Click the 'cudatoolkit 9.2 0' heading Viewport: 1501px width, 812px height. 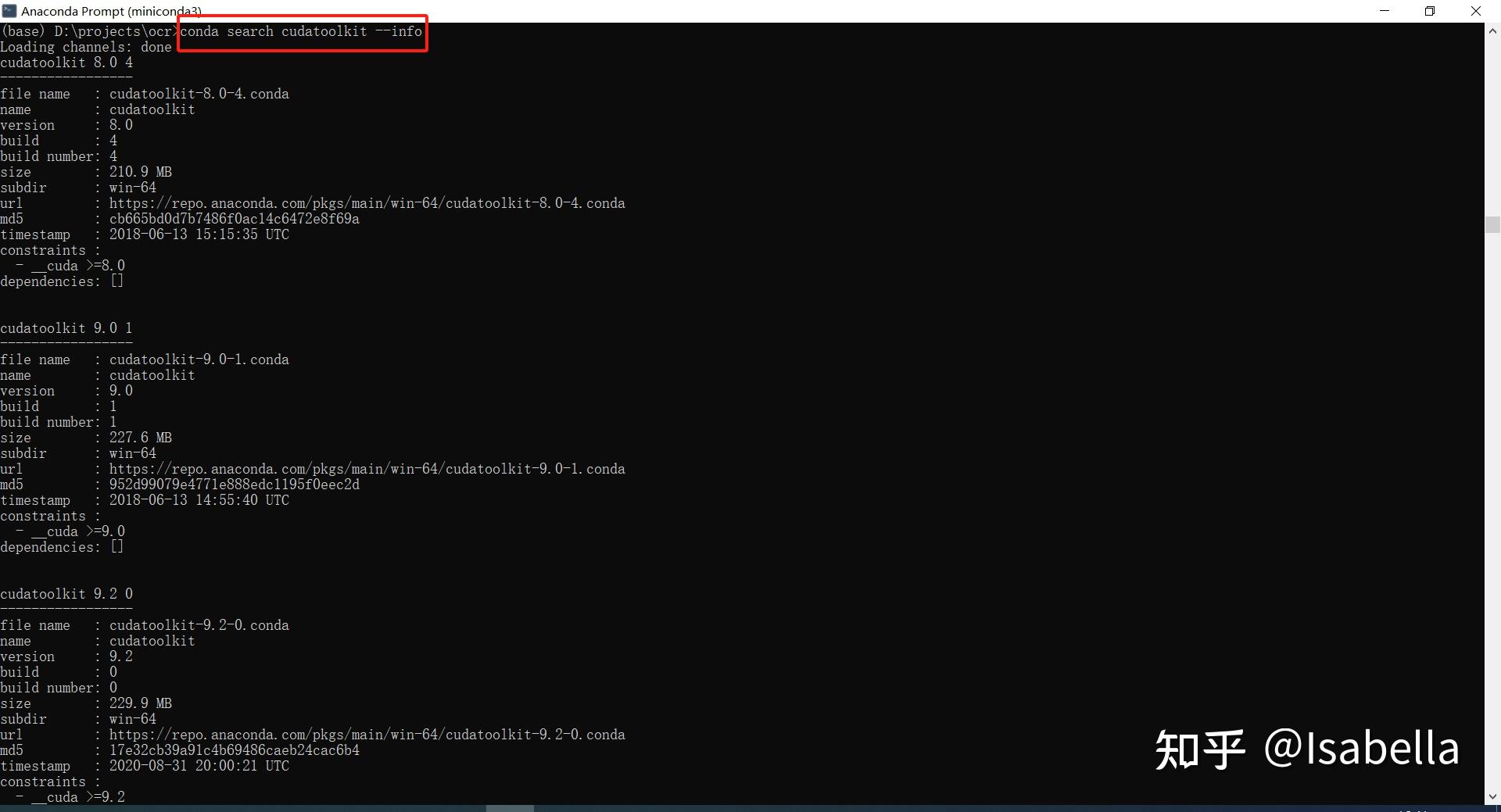(66, 594)
